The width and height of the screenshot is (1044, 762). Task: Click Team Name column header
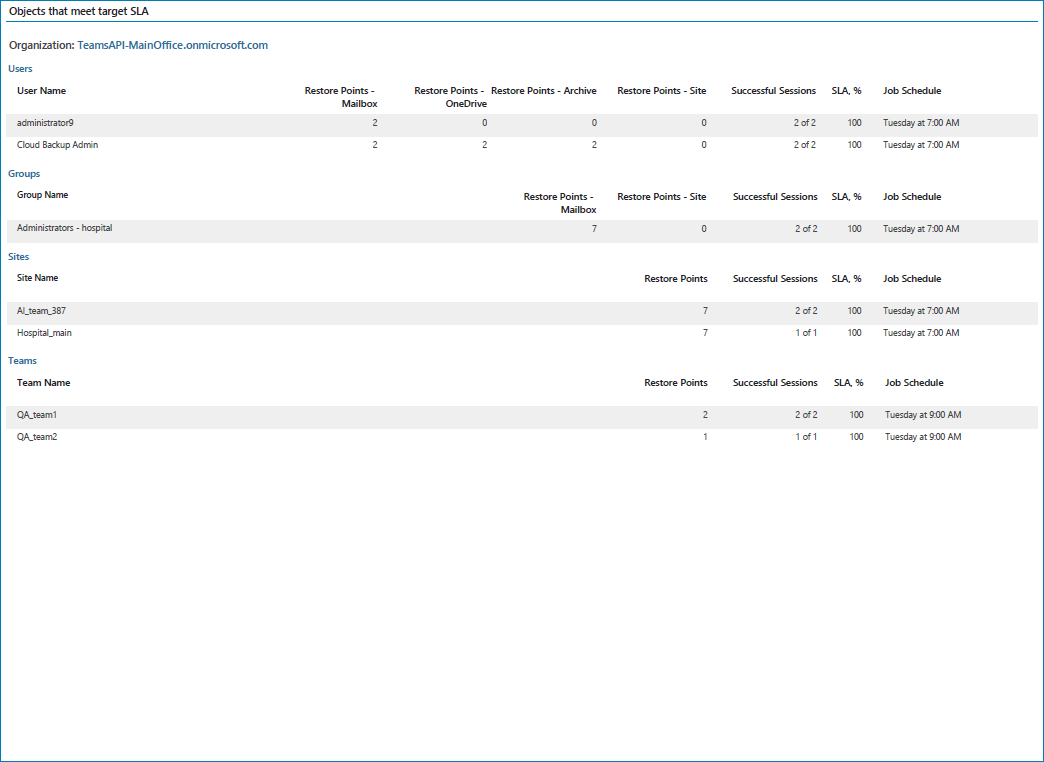click(x=43, y=382)
